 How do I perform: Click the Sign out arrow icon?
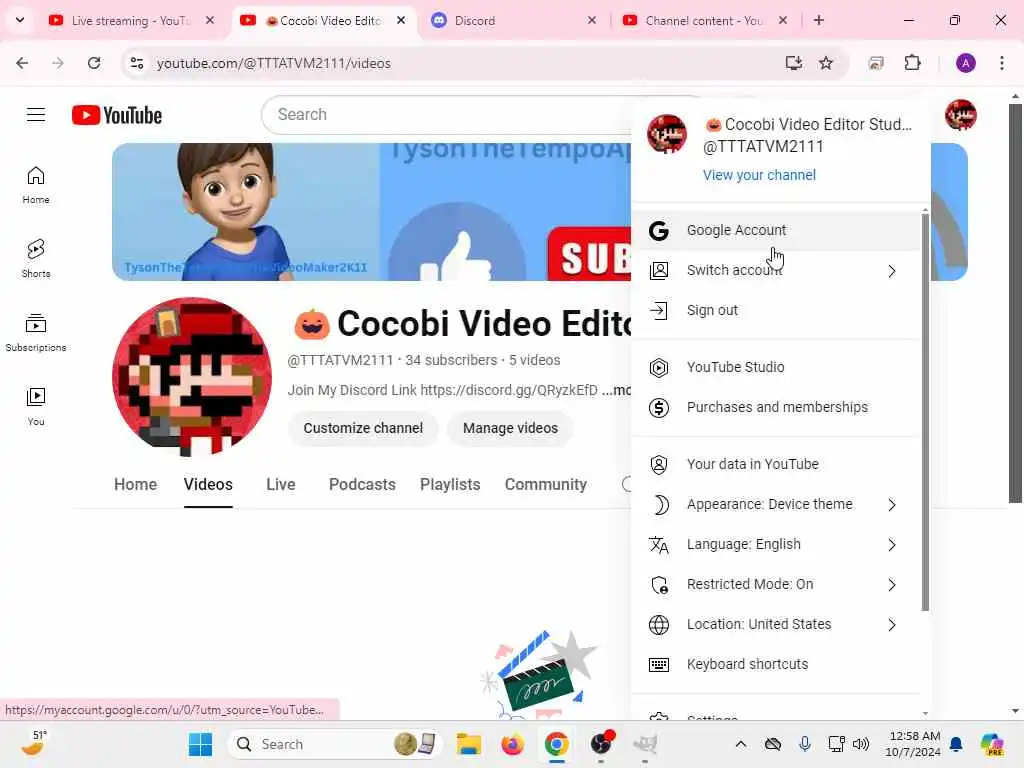[x=659, y=310]
